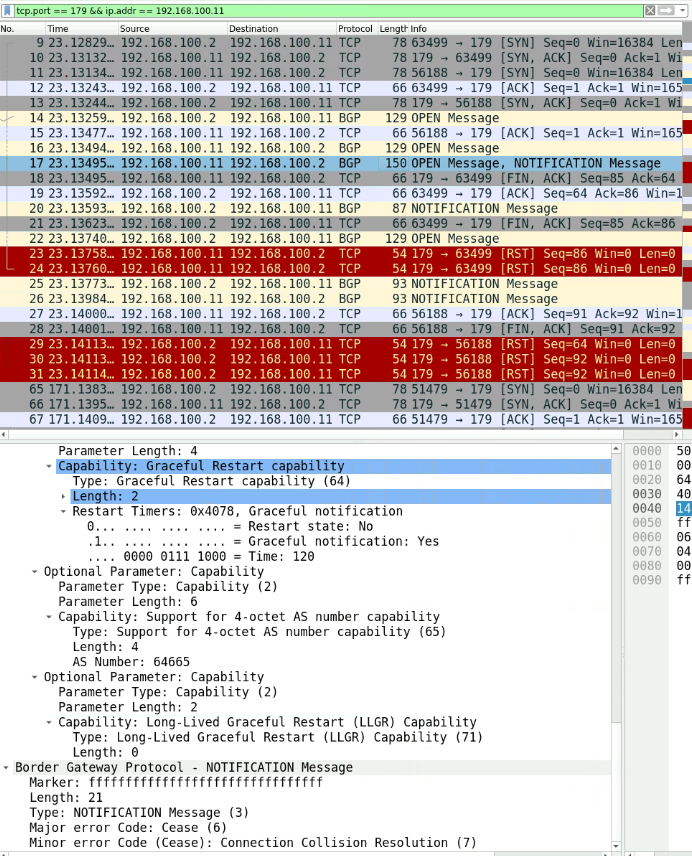The width and height of the screenshot is (692, 856).
Task: Sort packets by the Source column
Action: (x=172, y=28)
